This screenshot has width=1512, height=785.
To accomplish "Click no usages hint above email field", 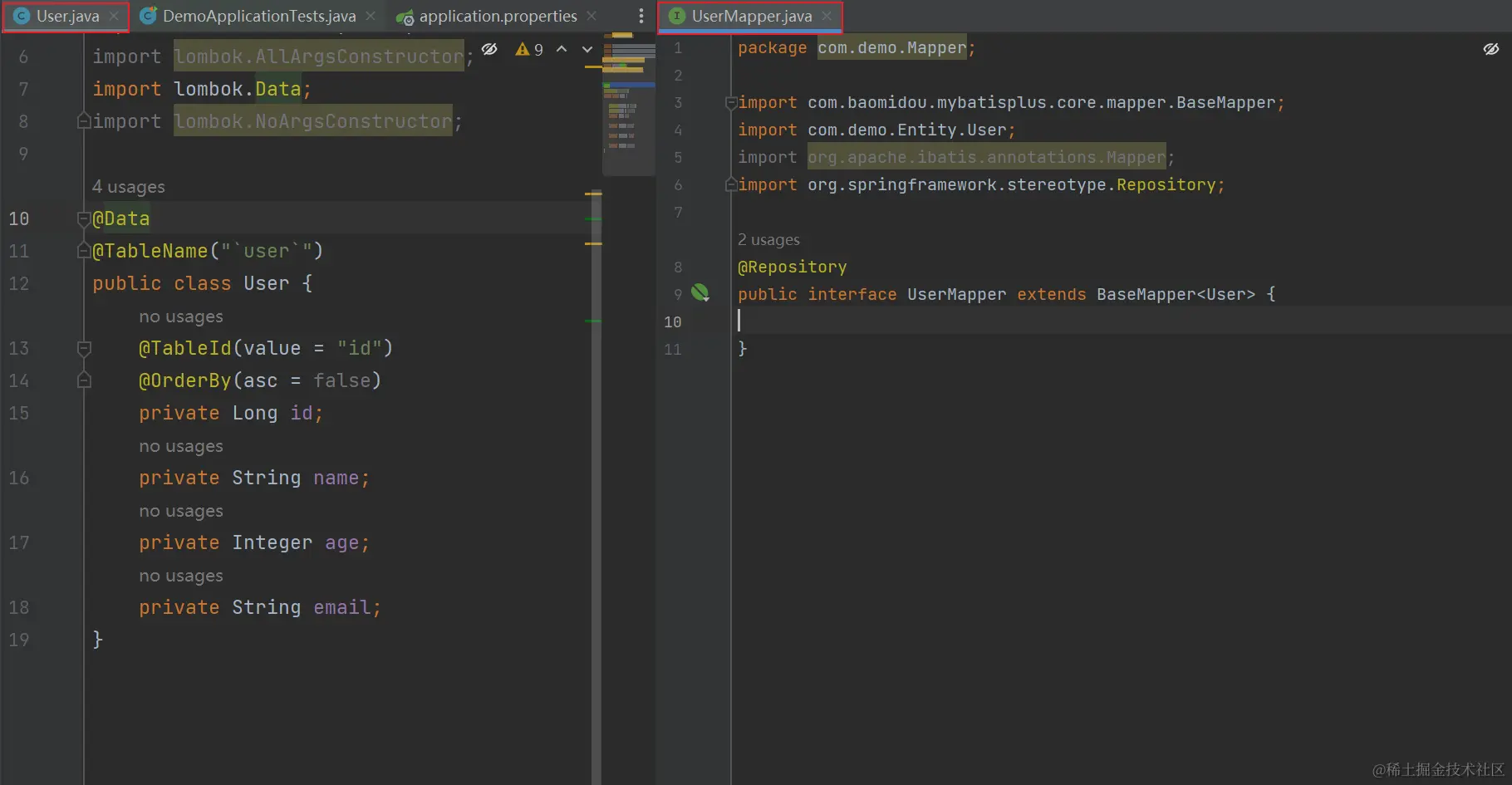I will coord(181,576).
